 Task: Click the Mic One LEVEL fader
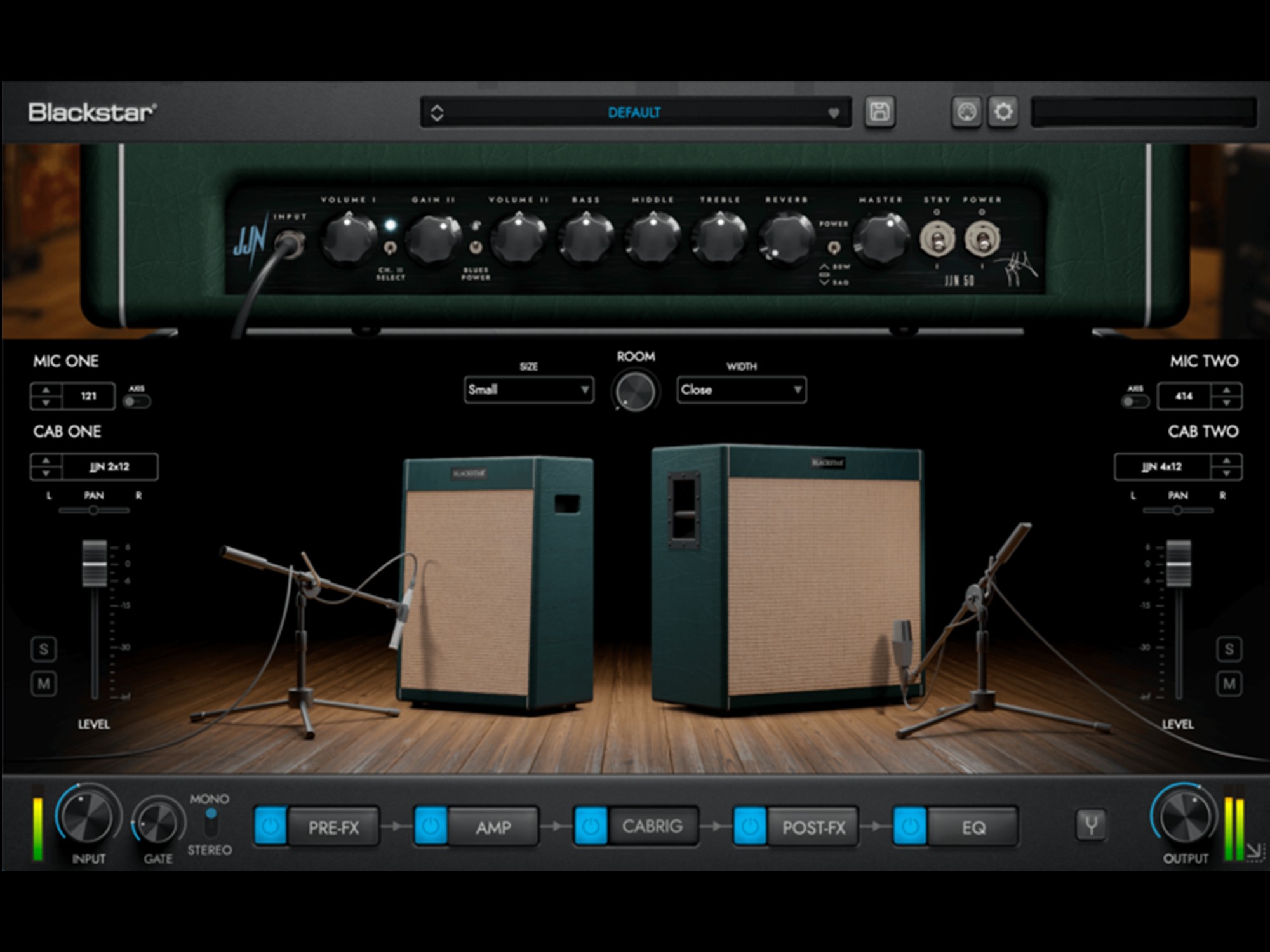coord(95,563)
